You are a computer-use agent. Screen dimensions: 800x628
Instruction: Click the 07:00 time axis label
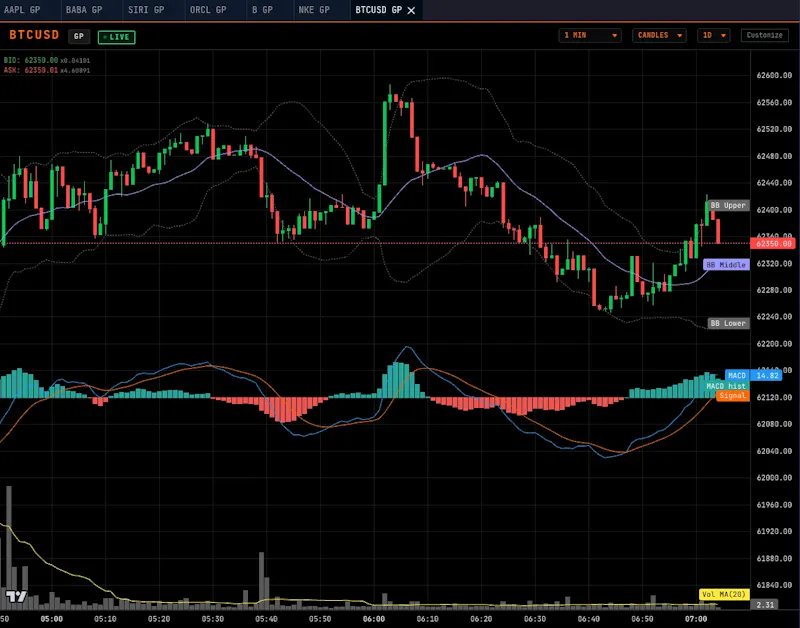[696, 619]
